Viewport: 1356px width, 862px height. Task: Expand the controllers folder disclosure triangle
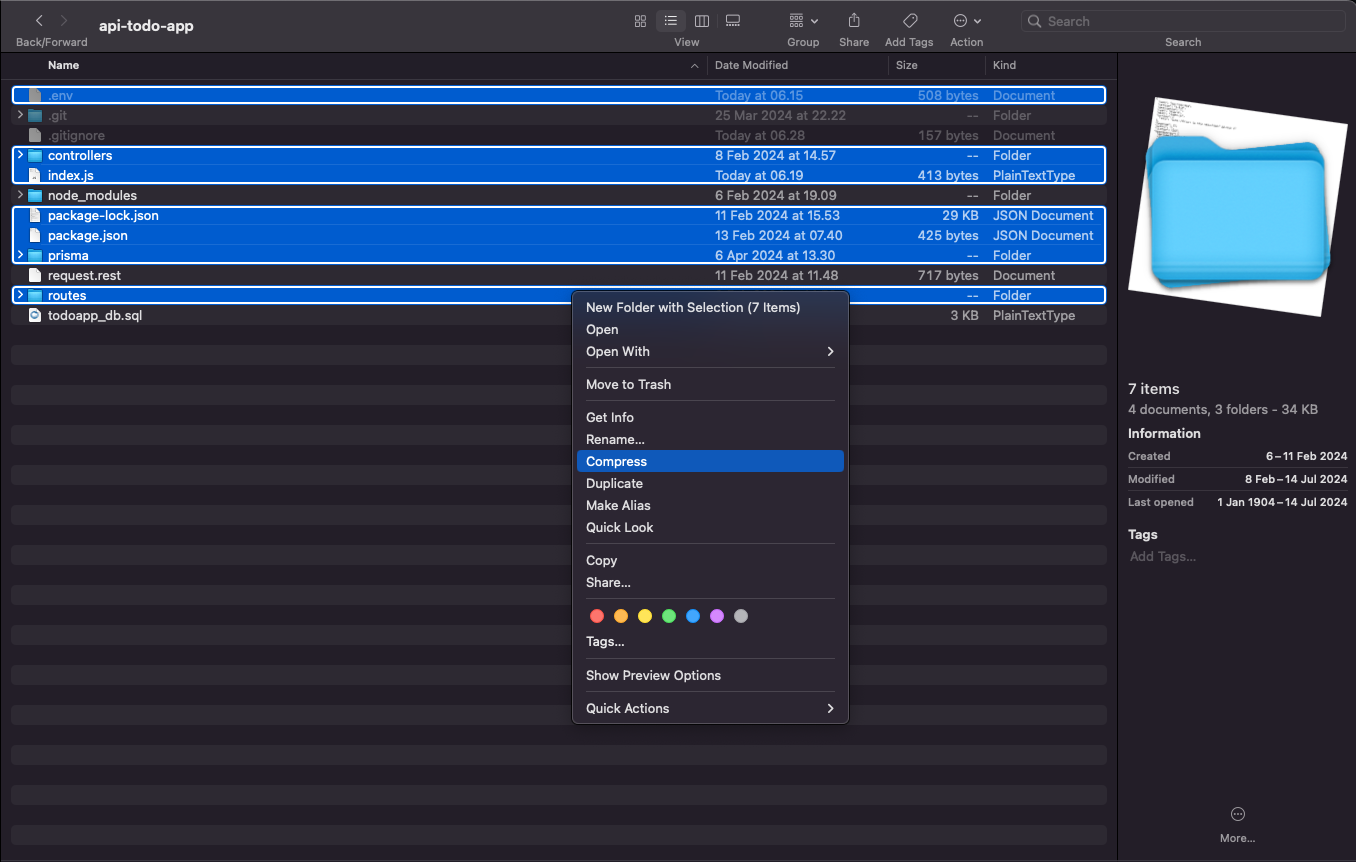pyautogui.click(x=20, y=155)
